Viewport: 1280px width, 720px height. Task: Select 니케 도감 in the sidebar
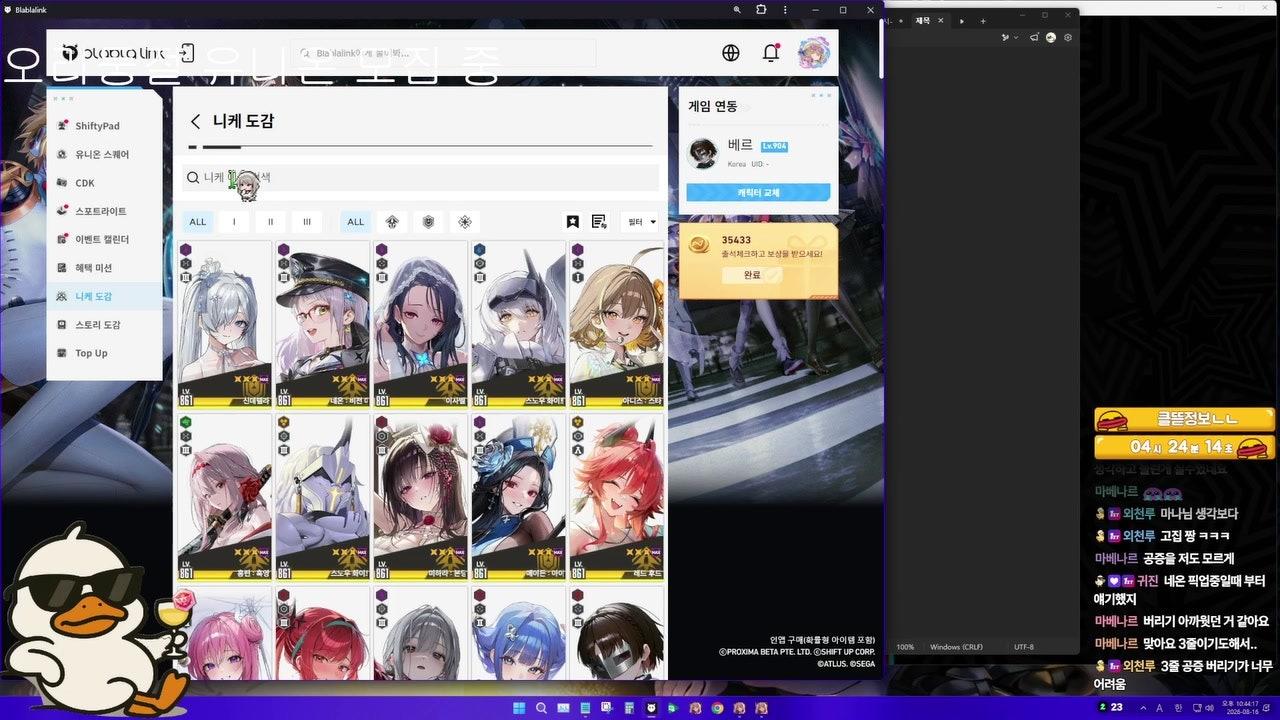point(104,297)
